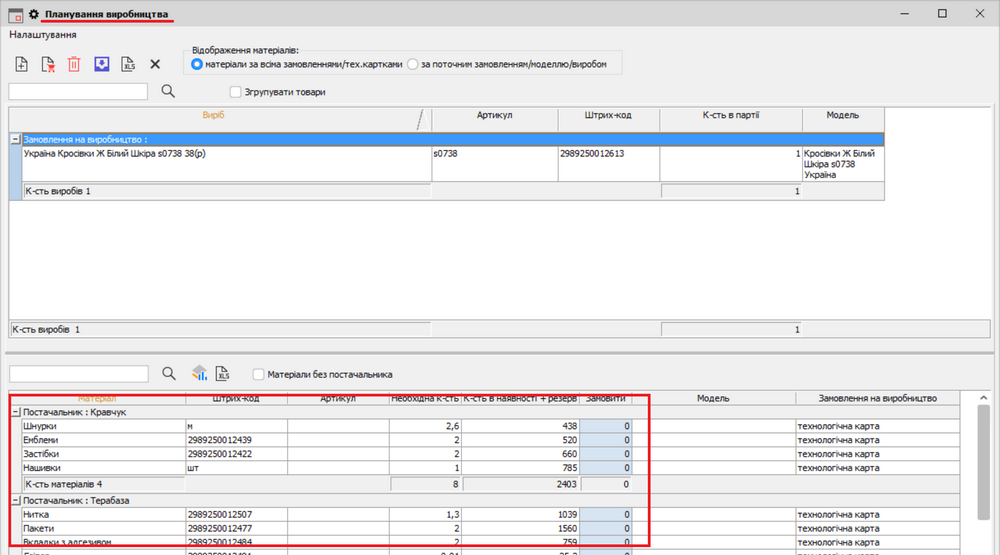Click the warehouse chart icon in materials toolbar

(199, 374)
